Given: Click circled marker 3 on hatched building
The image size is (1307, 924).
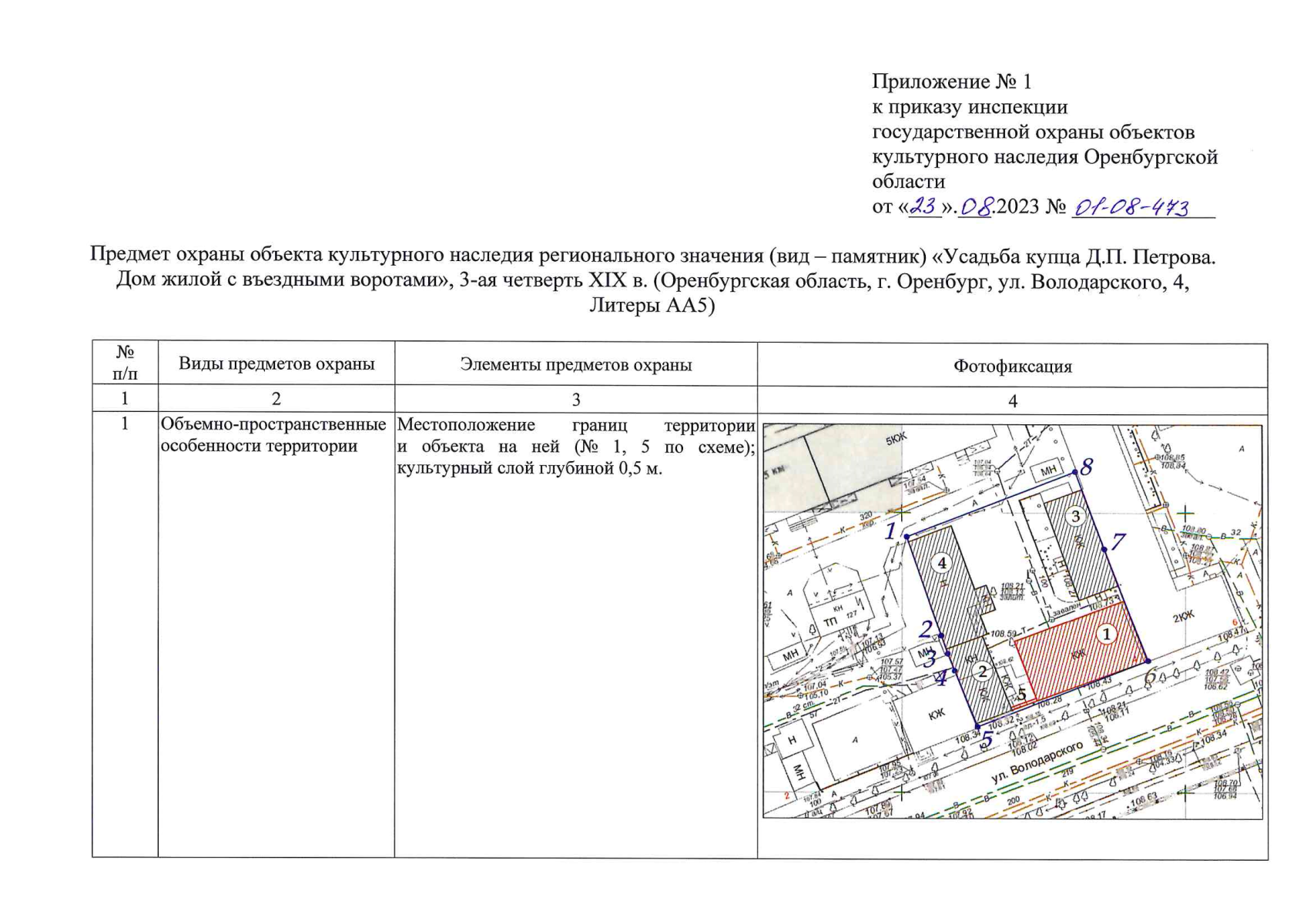Looking at the screenshot, I should tap(1075, 516).
